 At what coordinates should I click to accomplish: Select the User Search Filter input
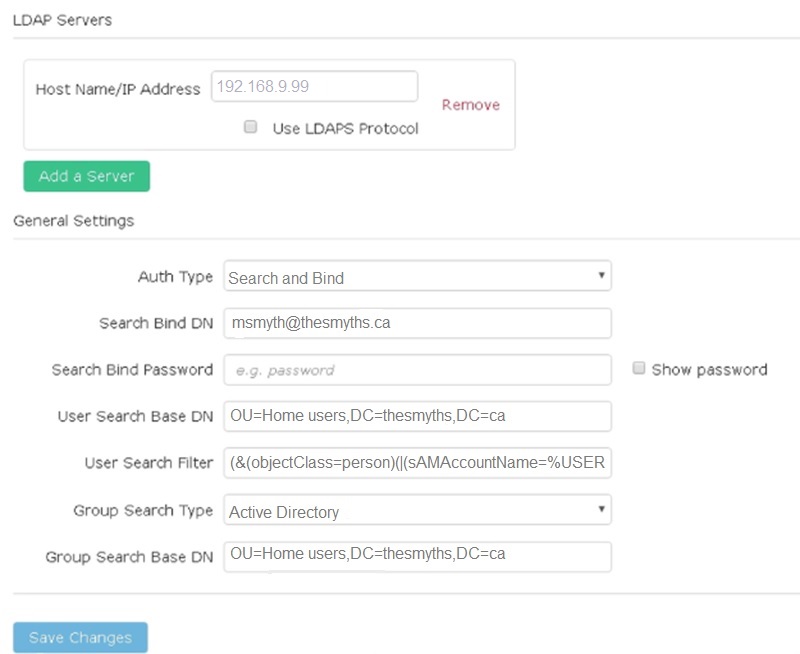417,463
